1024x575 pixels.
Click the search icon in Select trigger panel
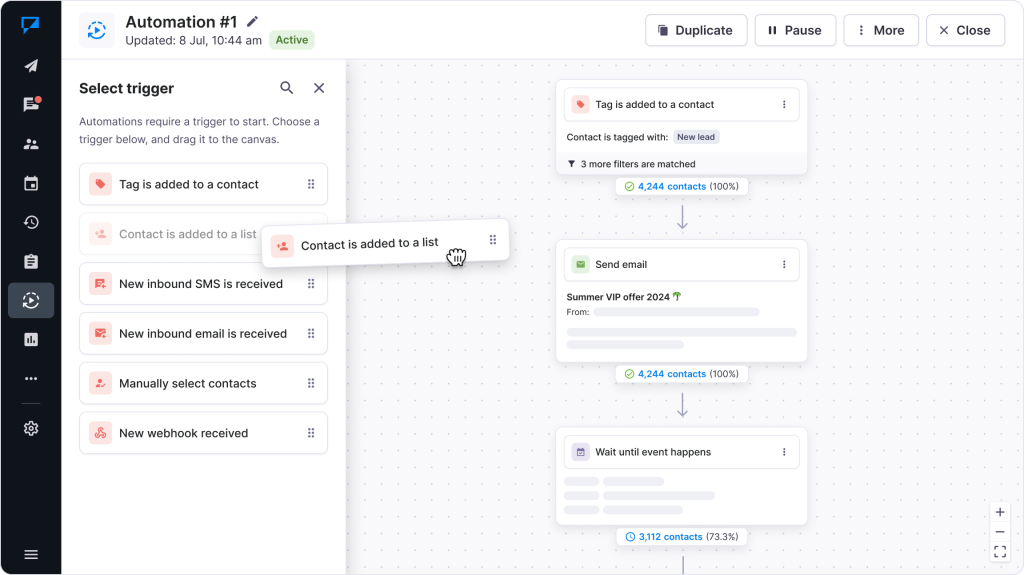click(x=287, y=88)
